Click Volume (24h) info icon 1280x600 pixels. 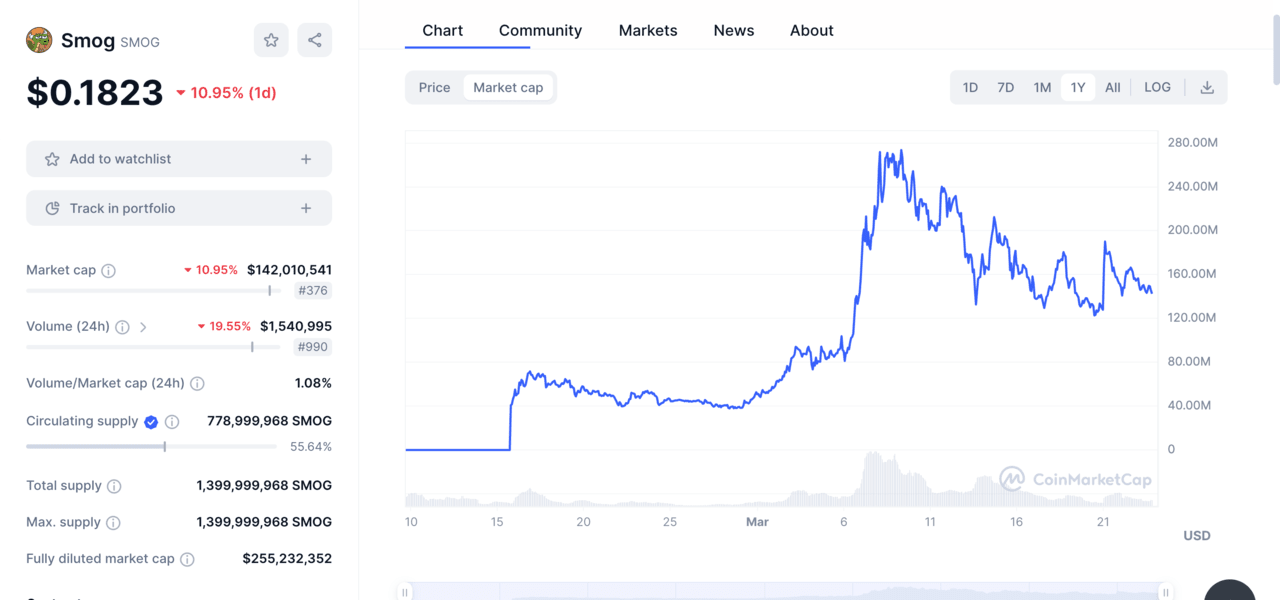(122, 327)
